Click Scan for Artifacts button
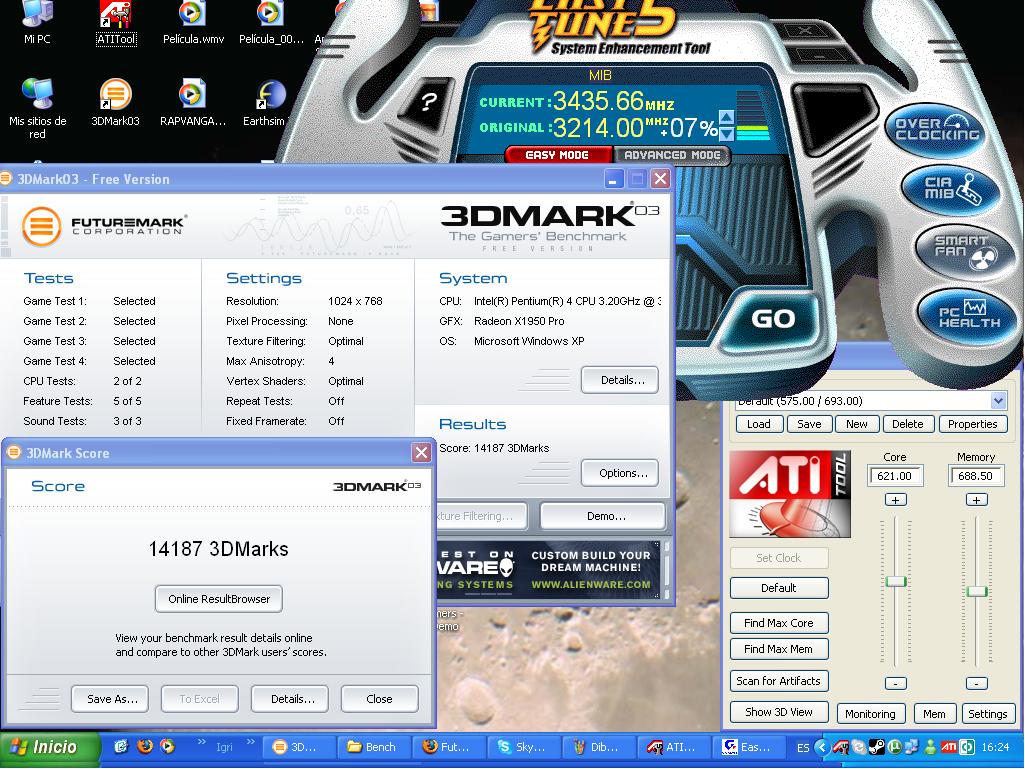Image resolution: width=1025 pixels, height=769 pixels. coord(778,681)
